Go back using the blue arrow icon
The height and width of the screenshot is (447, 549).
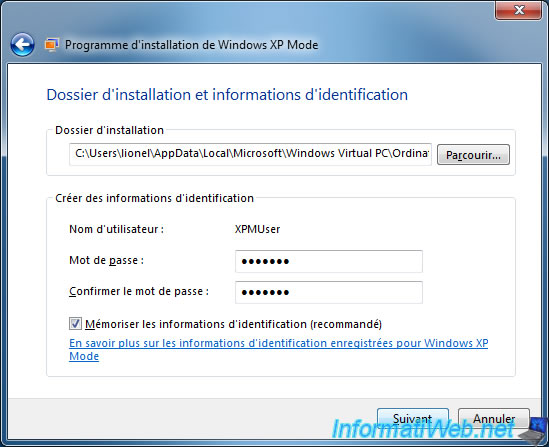[22, 45]
